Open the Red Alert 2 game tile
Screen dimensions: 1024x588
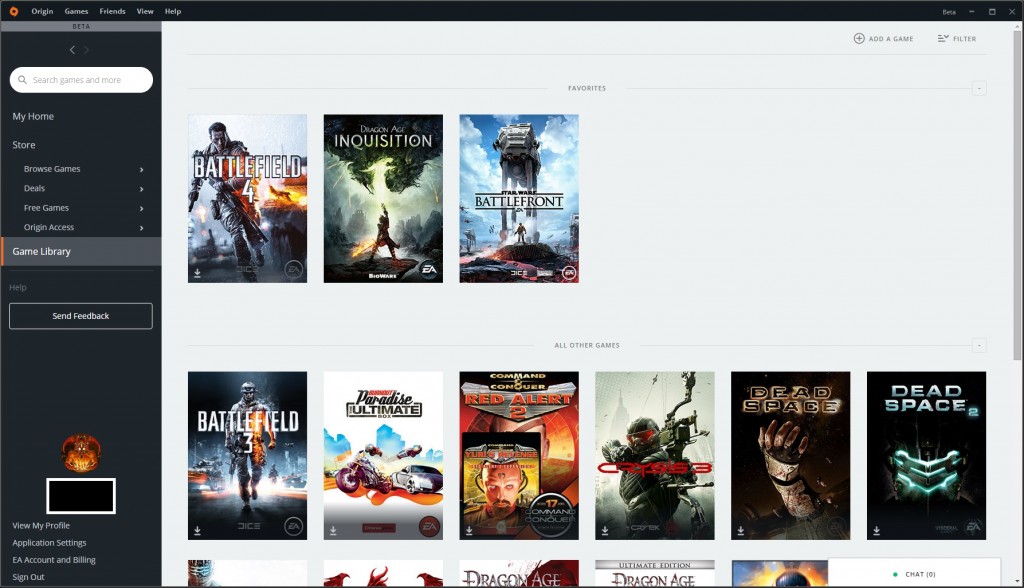[x=519, y=456]
